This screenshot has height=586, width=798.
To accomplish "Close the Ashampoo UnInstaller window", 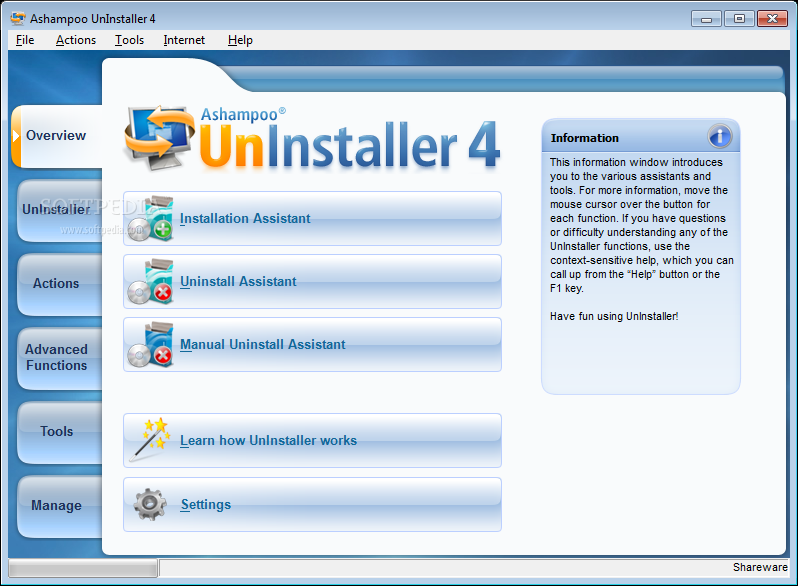I will tap(773, 19).
